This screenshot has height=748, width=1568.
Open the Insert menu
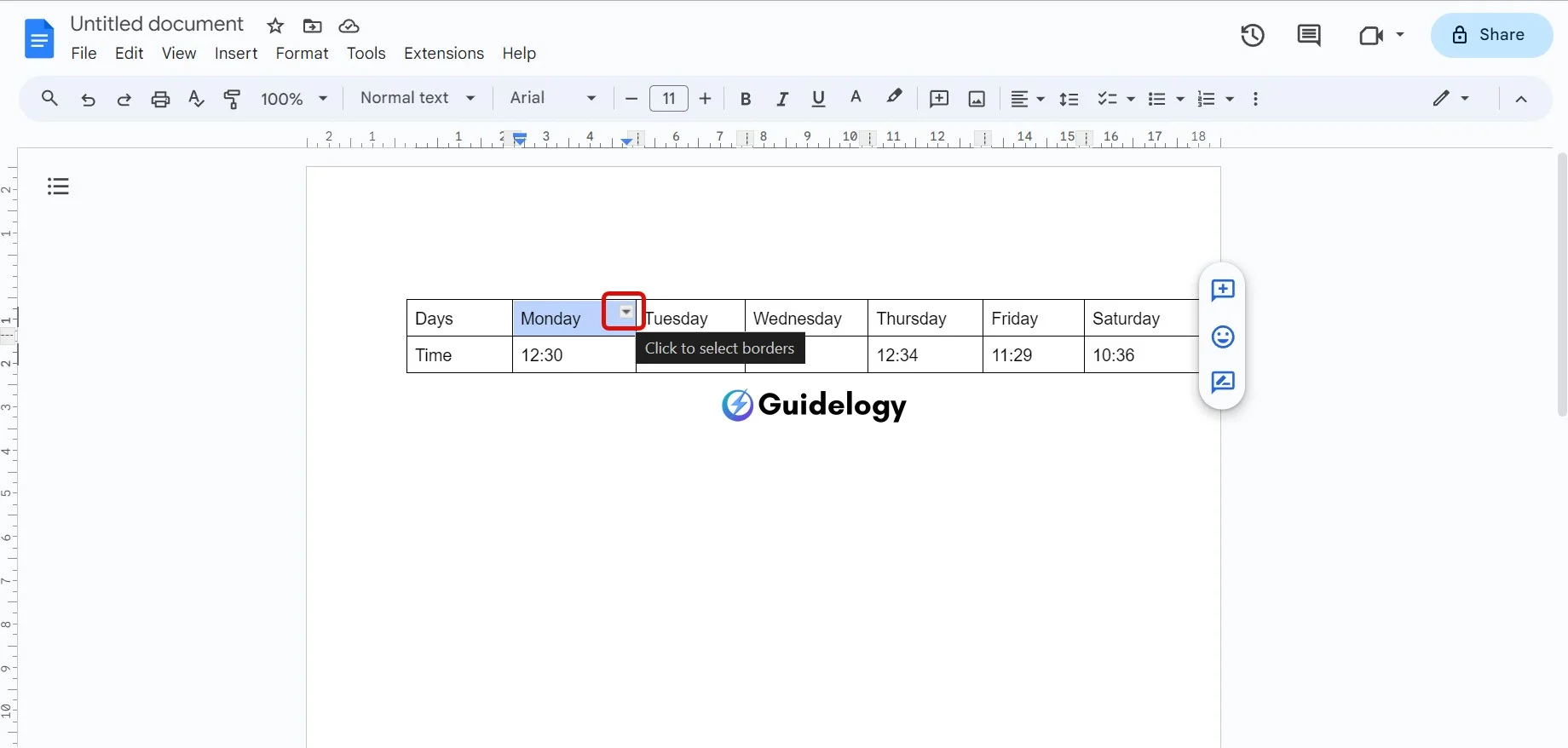tap(236, 53)
